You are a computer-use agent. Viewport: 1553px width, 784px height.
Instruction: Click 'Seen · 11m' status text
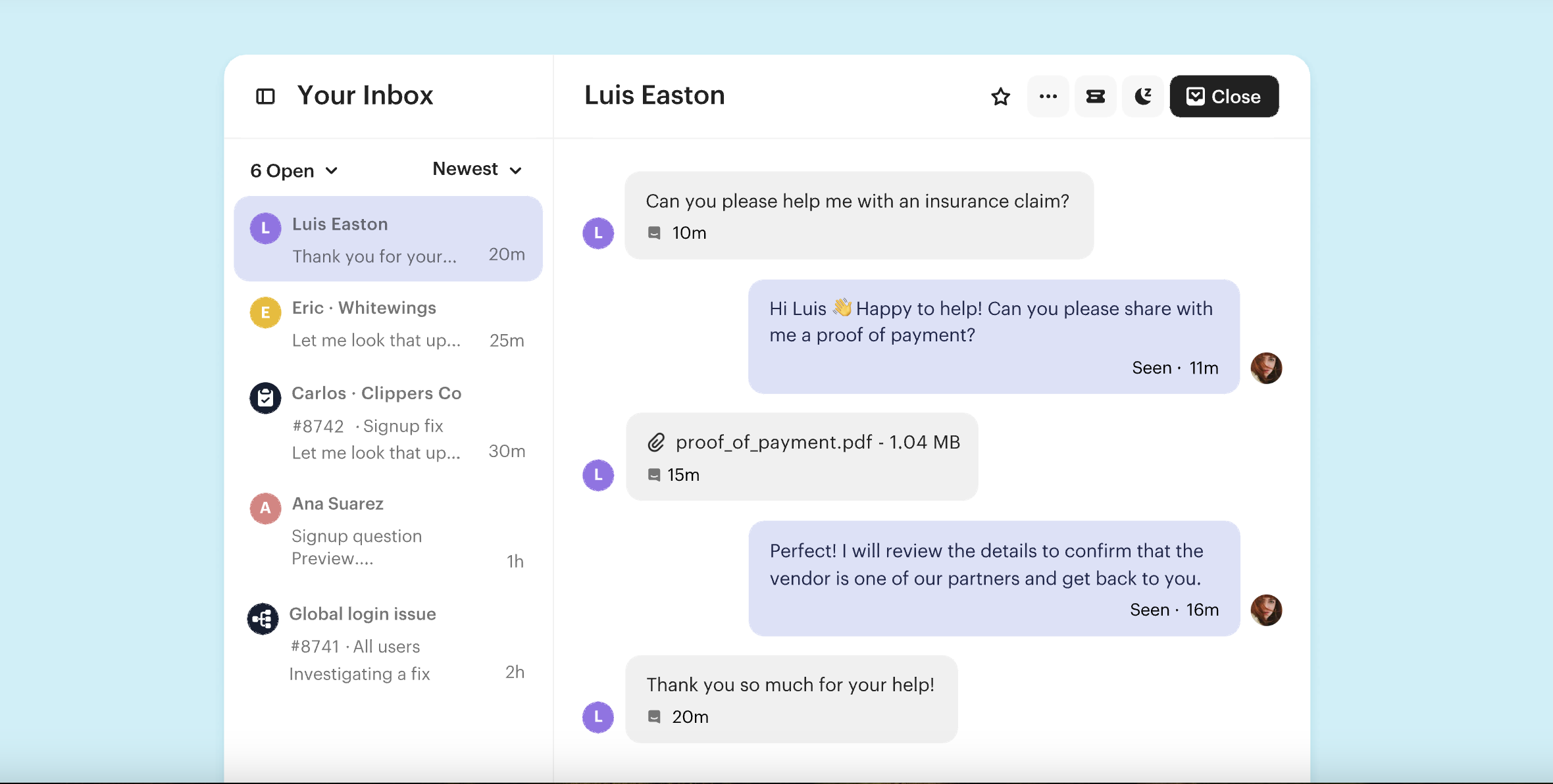(1175, 368)
